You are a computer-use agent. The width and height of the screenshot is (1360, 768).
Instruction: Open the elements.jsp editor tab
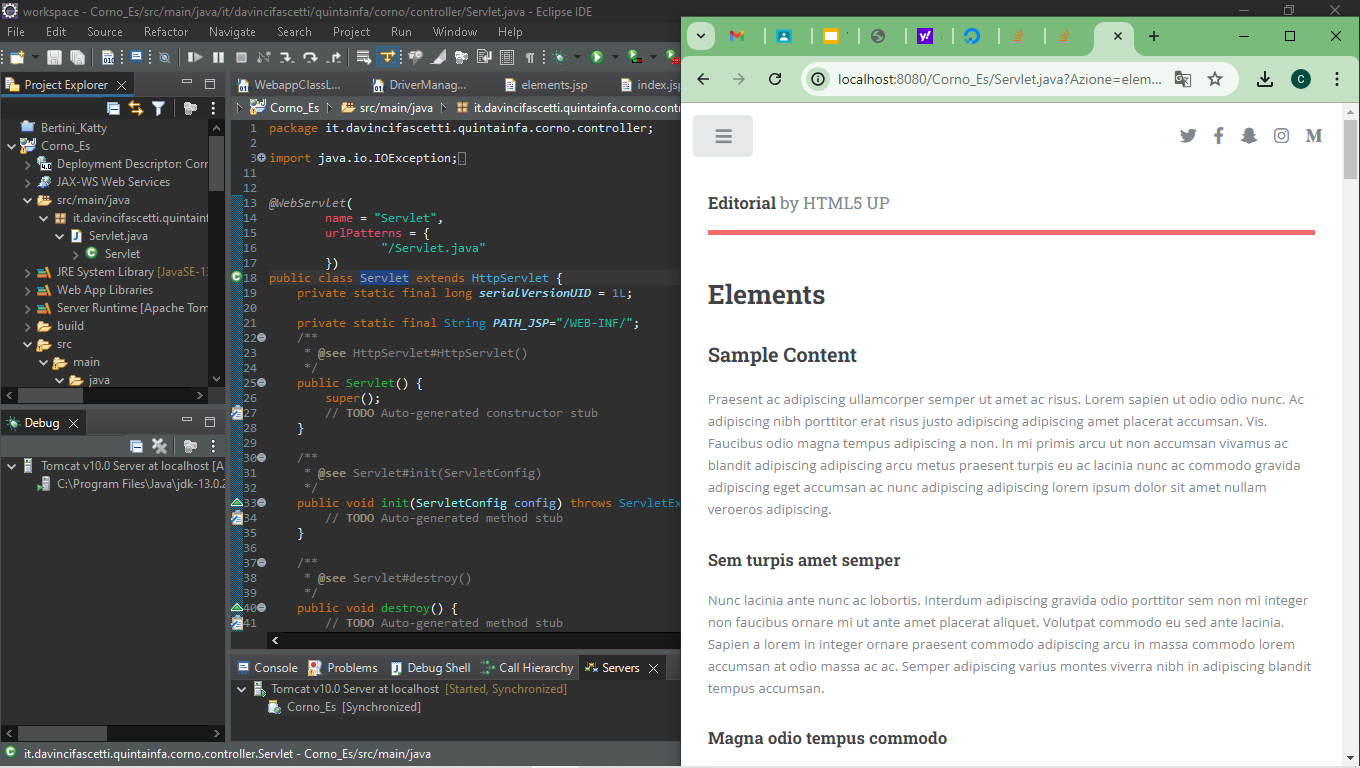tap(552, 85)
